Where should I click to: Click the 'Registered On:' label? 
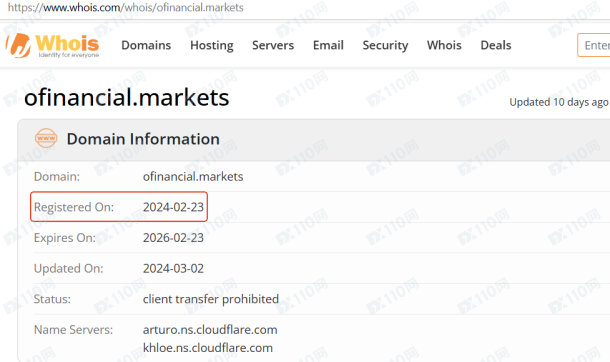(x=74, y=207)
